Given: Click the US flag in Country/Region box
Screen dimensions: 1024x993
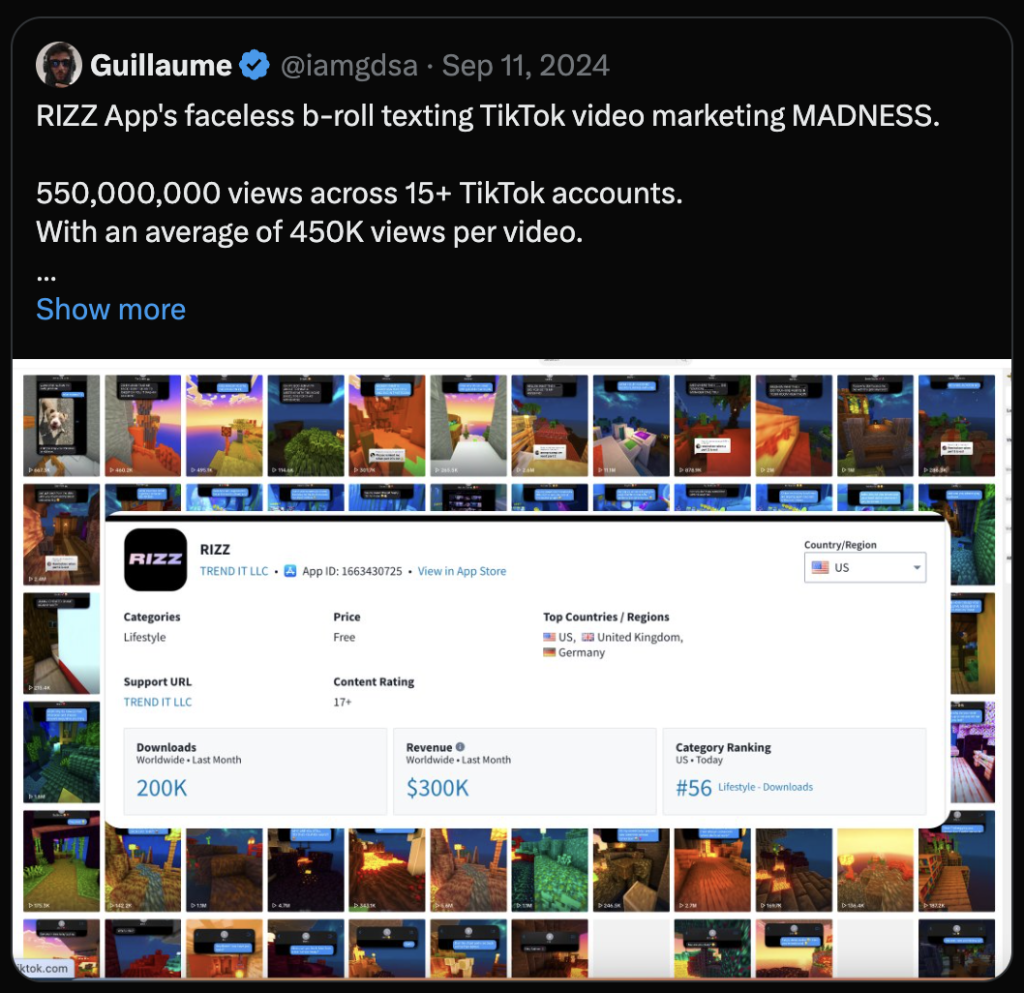Looking at the screenshot, I should tap(820, 567).
